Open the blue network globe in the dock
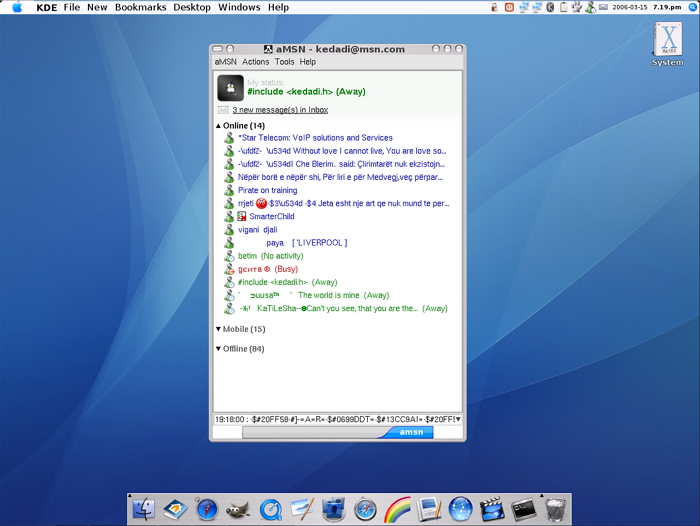 (x=460, y=509)
